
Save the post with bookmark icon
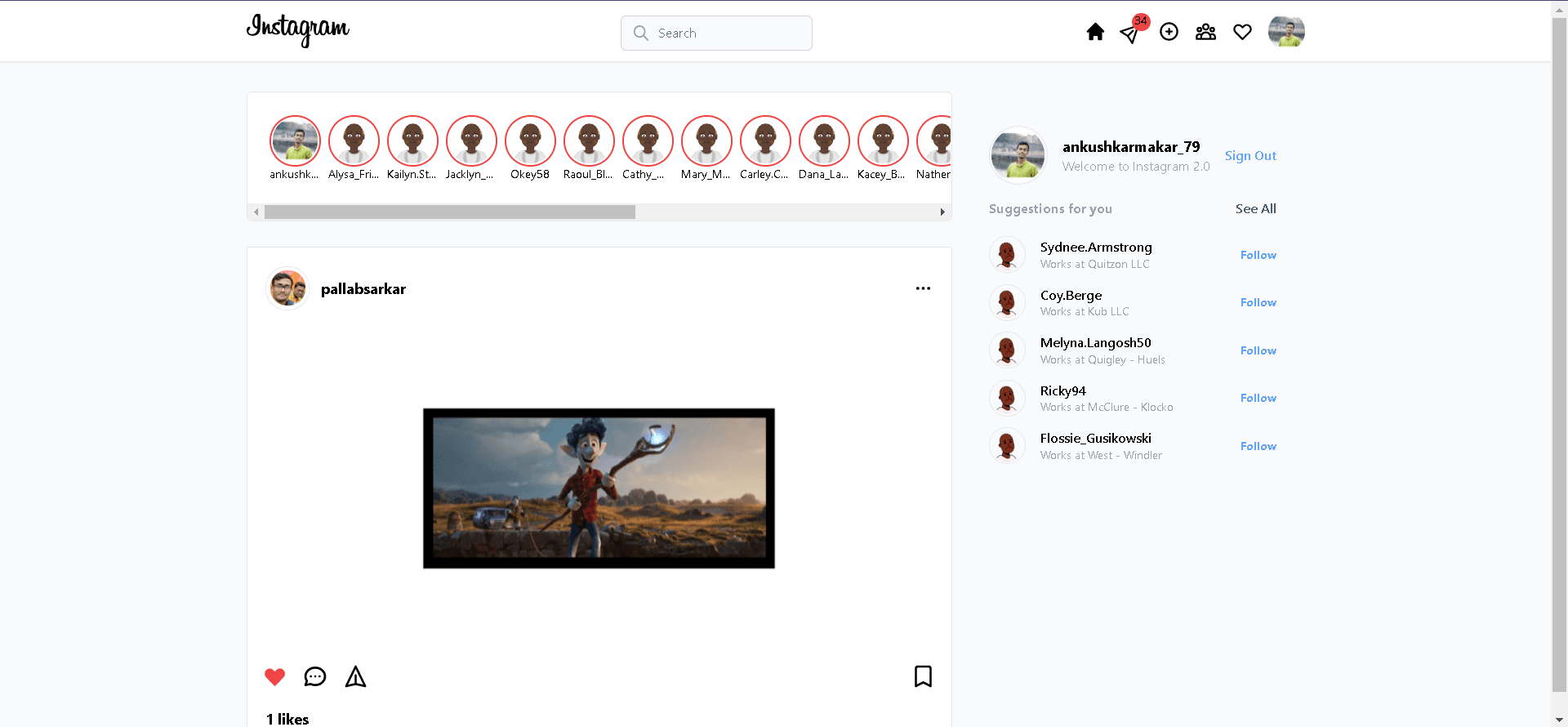point(923,676)
